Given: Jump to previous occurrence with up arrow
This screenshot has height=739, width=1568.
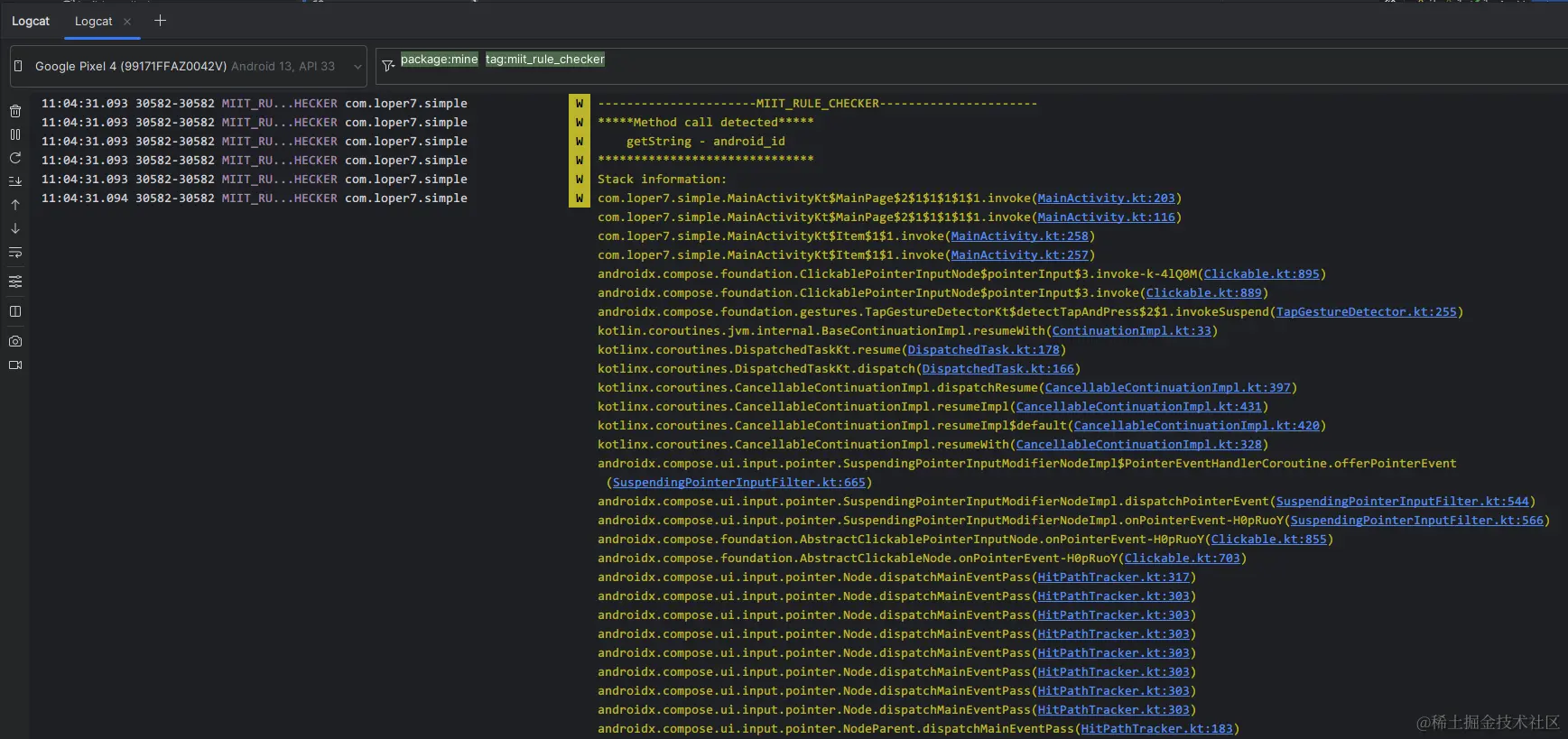Looking at the screenshot, I should [15, 205].
